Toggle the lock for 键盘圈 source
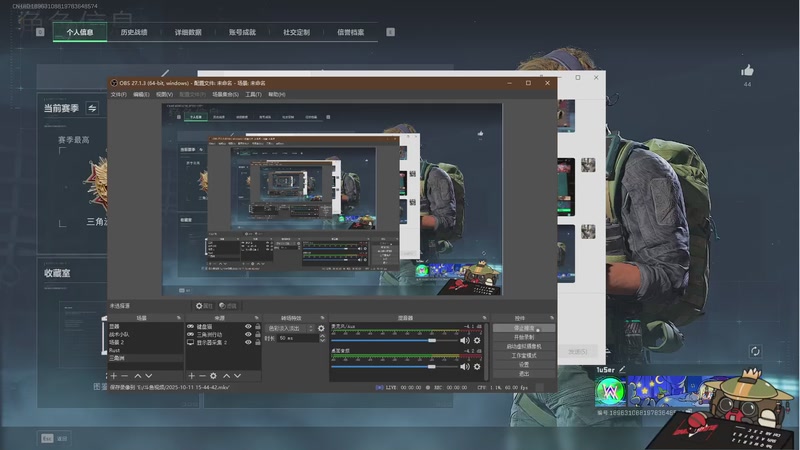Screen dimensions: 800x450 258,327
